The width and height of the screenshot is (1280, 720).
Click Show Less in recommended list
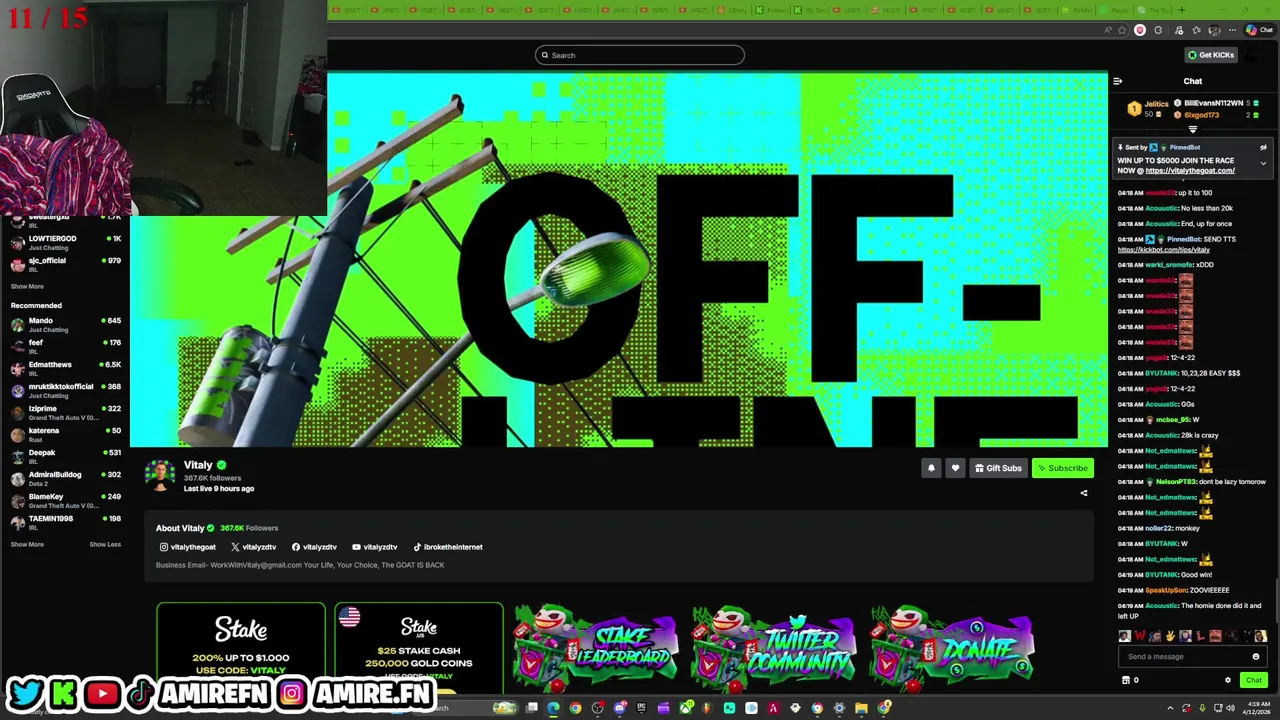[x=105, y=545]
